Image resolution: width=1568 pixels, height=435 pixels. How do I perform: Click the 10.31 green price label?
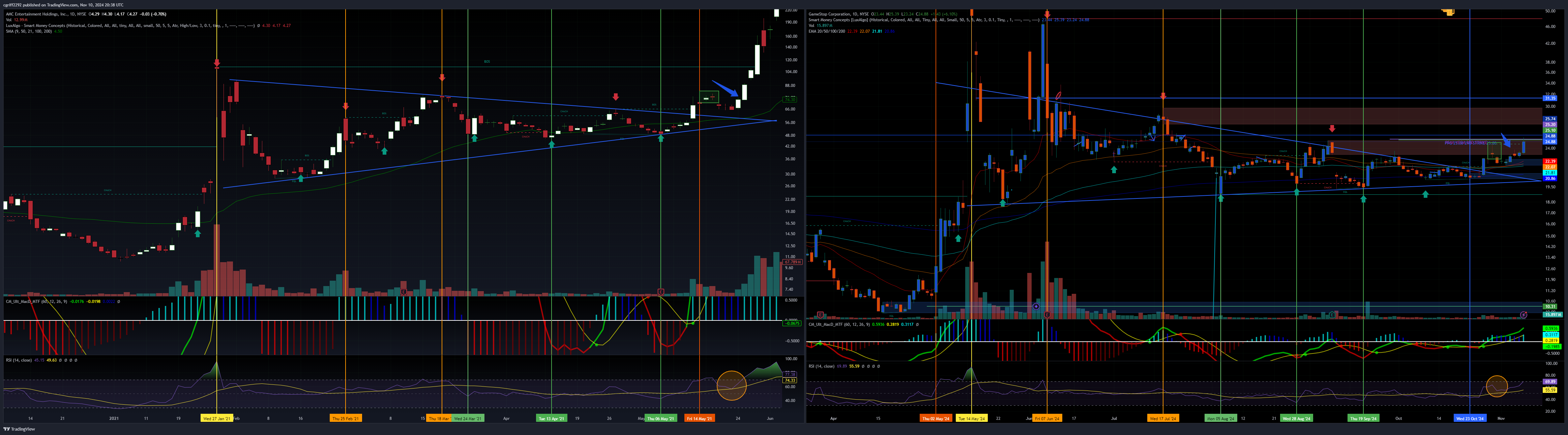[1550, 307]
